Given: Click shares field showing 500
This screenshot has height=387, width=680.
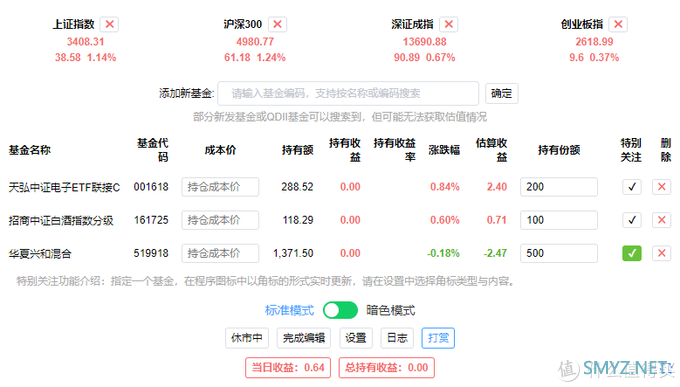Looking at the screenshot, I should click(x=559, y=253).
